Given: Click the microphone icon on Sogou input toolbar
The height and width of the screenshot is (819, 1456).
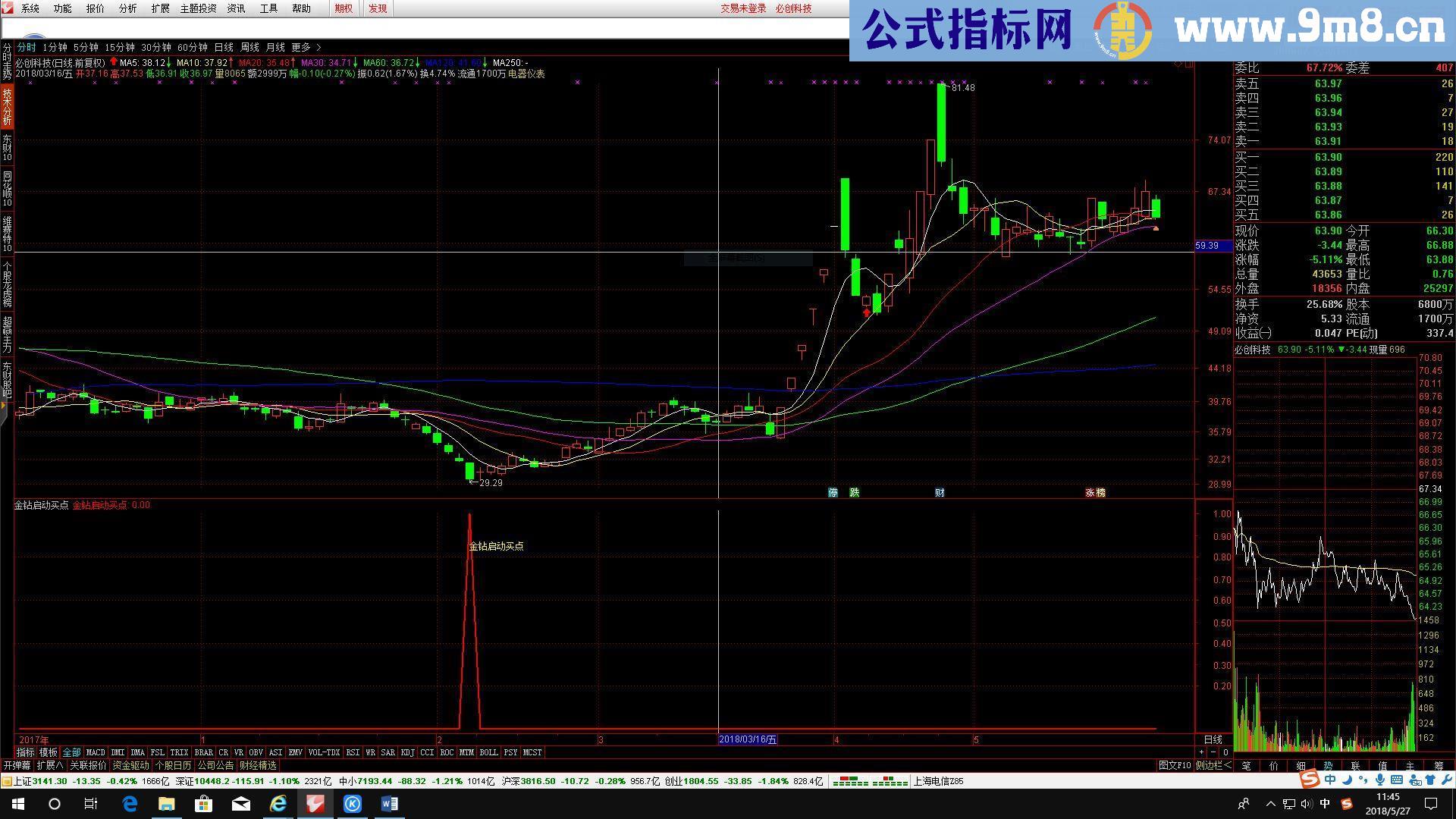Looking at the screenshot, I should point(1380,780).
